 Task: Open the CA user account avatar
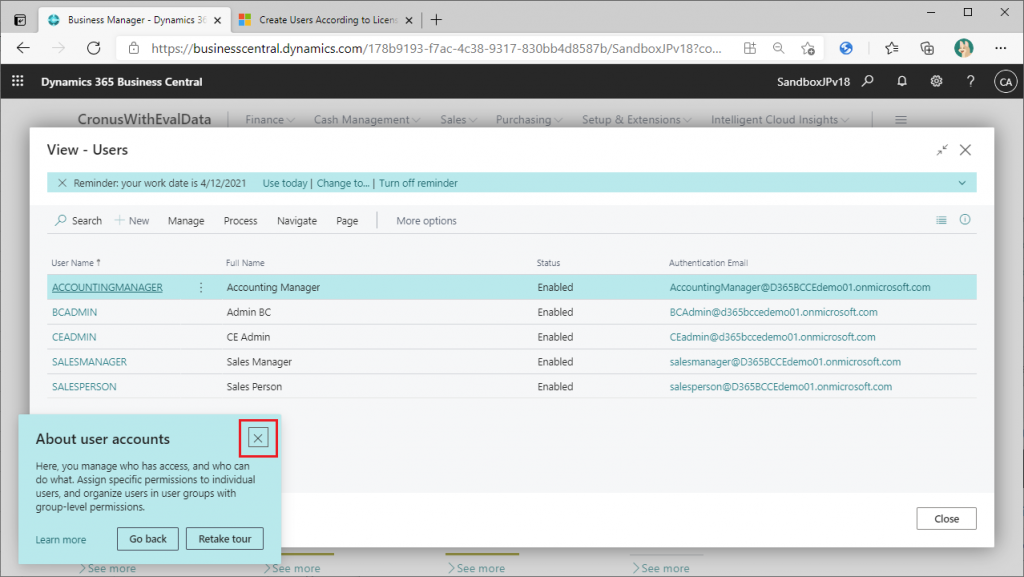[x=1006, y=82]
